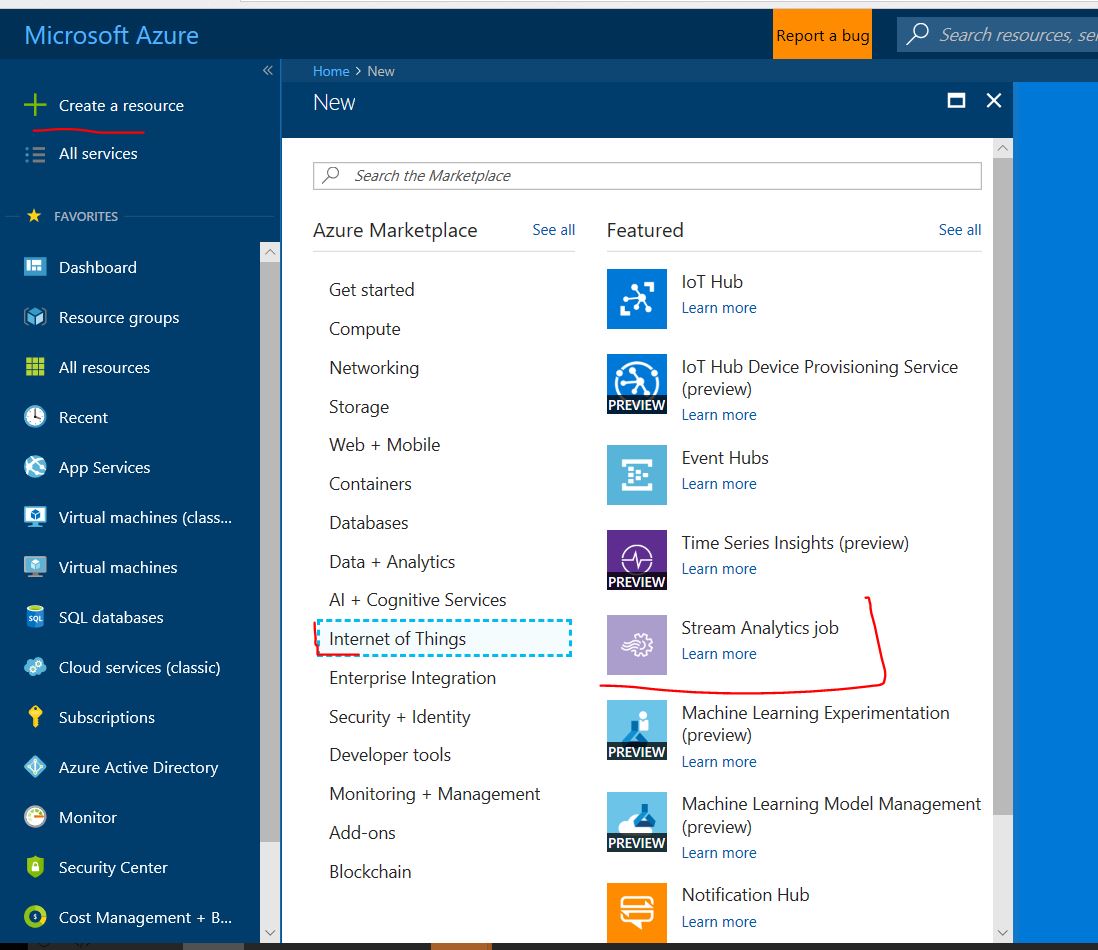Screen dimensions: 1098x950
Task: Click Learn more under Notification Hub
Action: click(x=719, y=922)
